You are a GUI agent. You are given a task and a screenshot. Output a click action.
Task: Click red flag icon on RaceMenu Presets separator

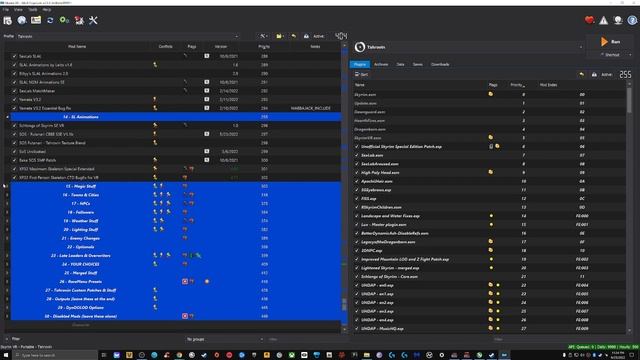[x=185, y=281]
